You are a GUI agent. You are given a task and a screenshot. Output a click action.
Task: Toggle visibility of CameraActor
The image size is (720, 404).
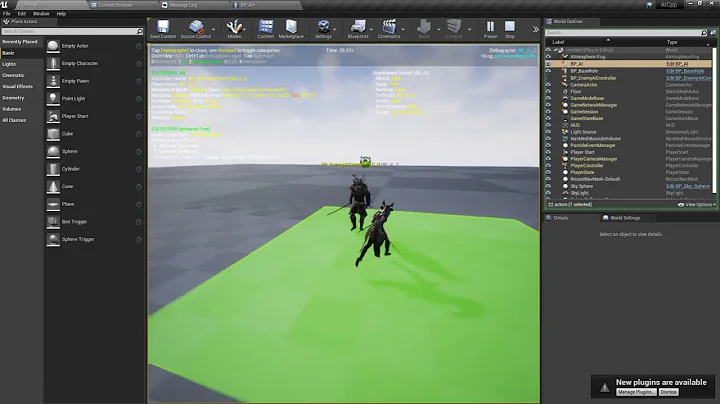pos(548,85)
